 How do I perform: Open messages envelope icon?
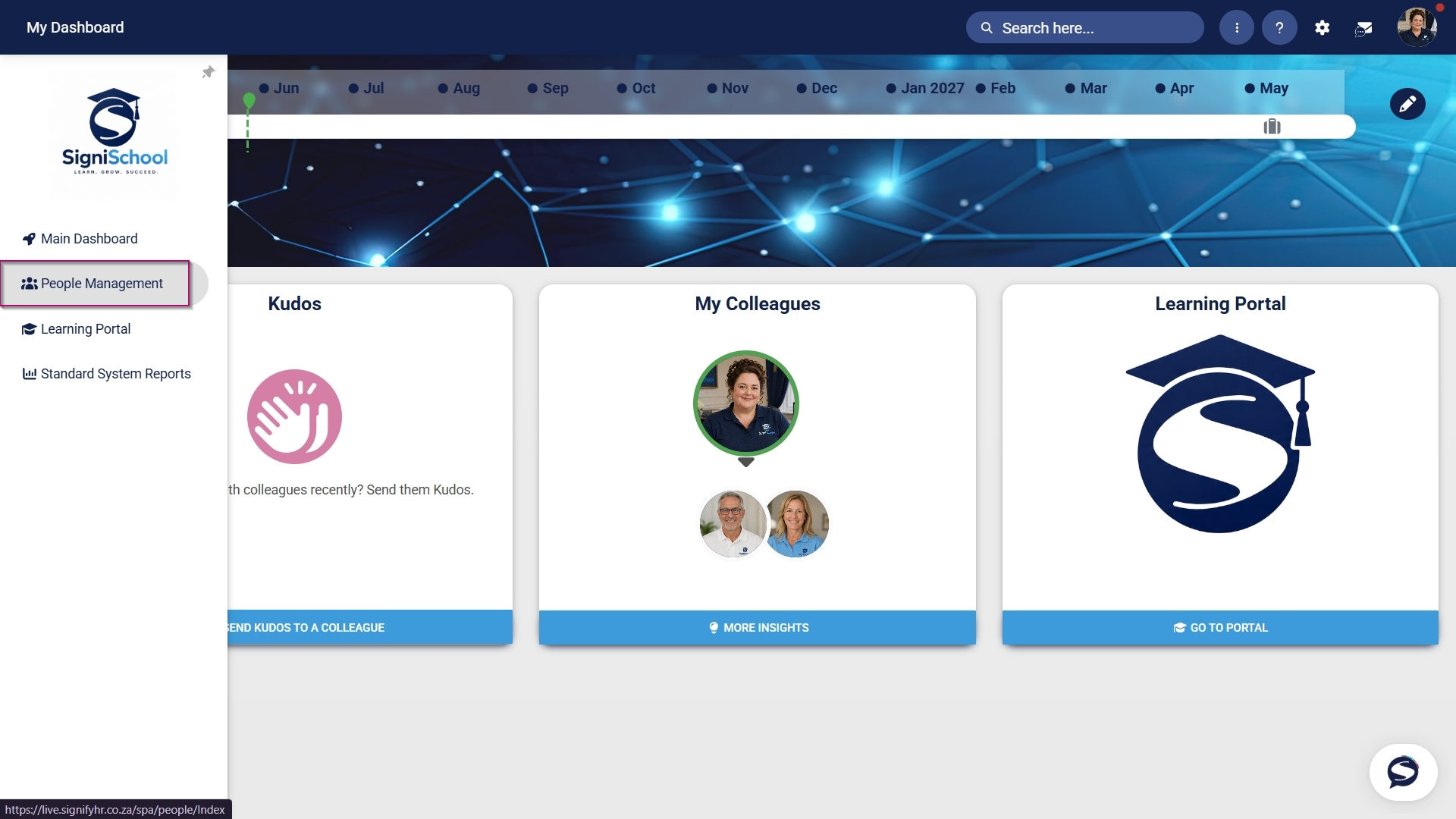pyautogui.click(x=1363, y=29)
